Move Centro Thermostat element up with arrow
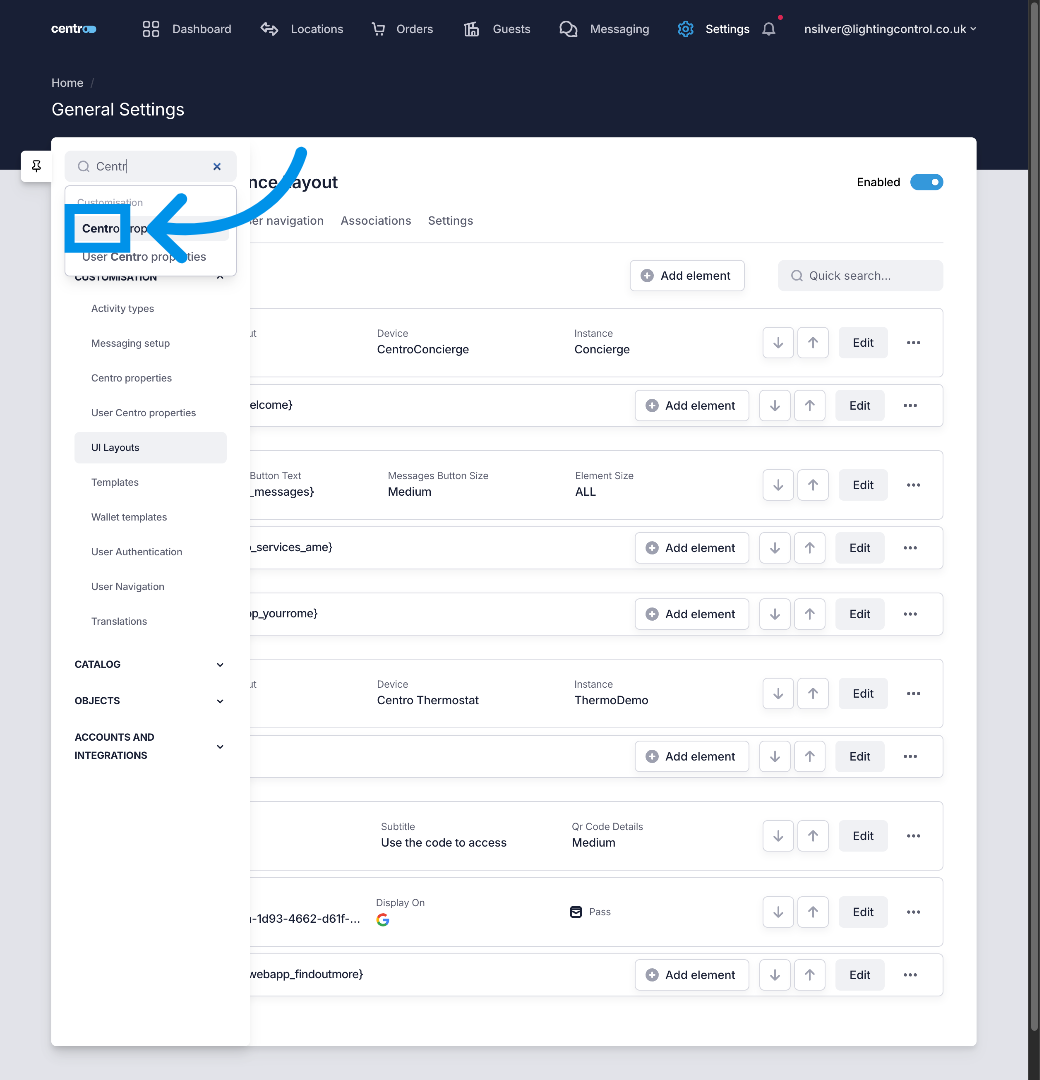The width and height of the screenshot is (1040, 1080). click(812, 694)
